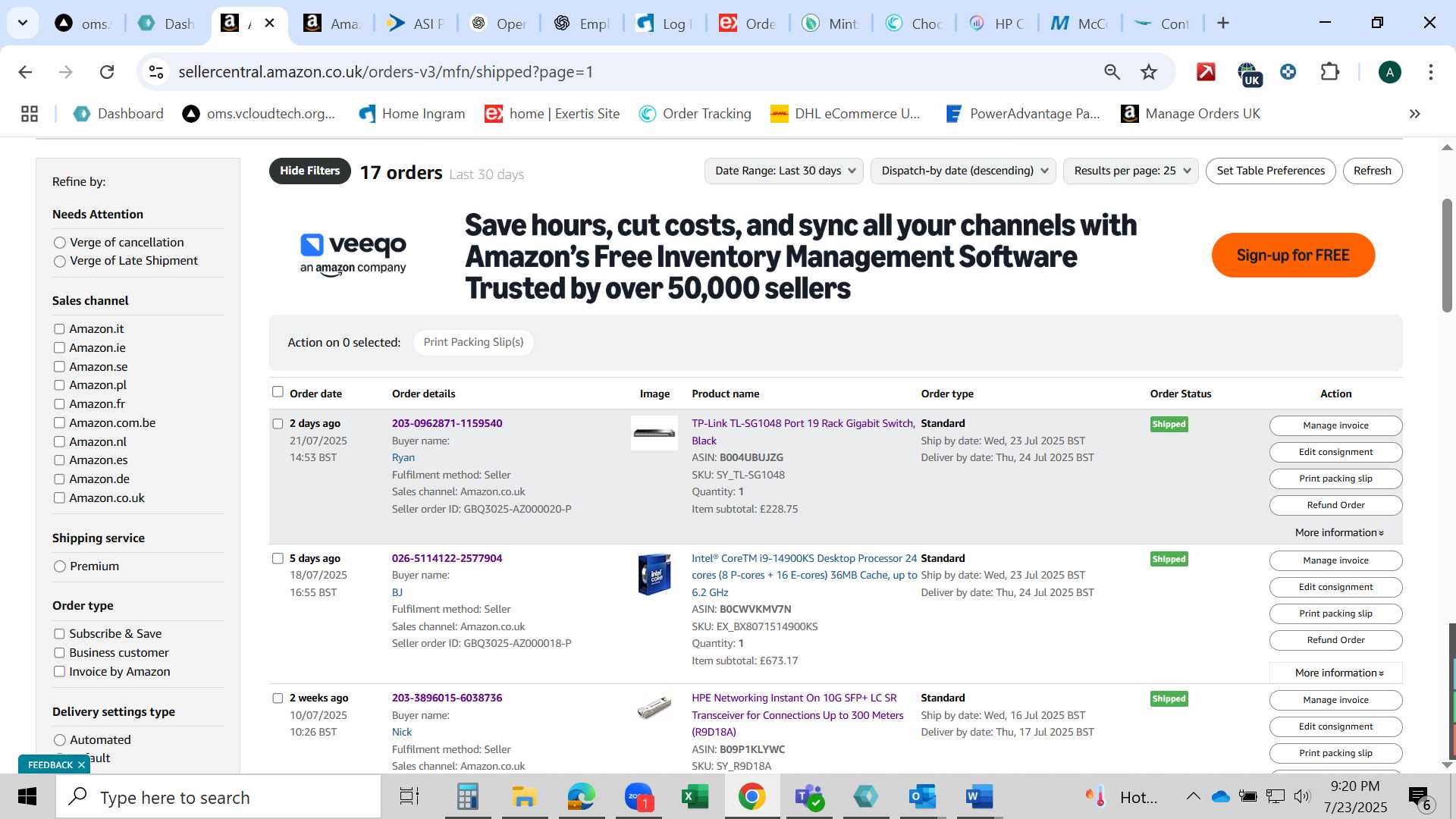Open site information icon in address bar
Viewport: 1456px width, 819px height.
point(156,72)
